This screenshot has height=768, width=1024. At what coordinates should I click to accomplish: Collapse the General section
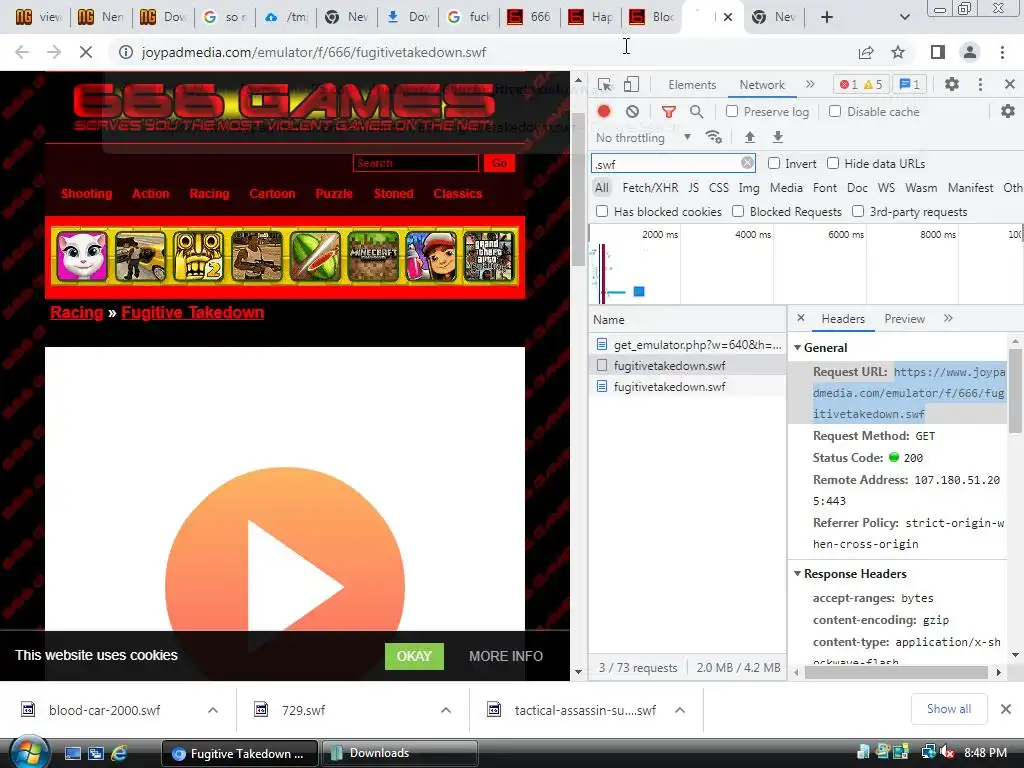point(797,347)
